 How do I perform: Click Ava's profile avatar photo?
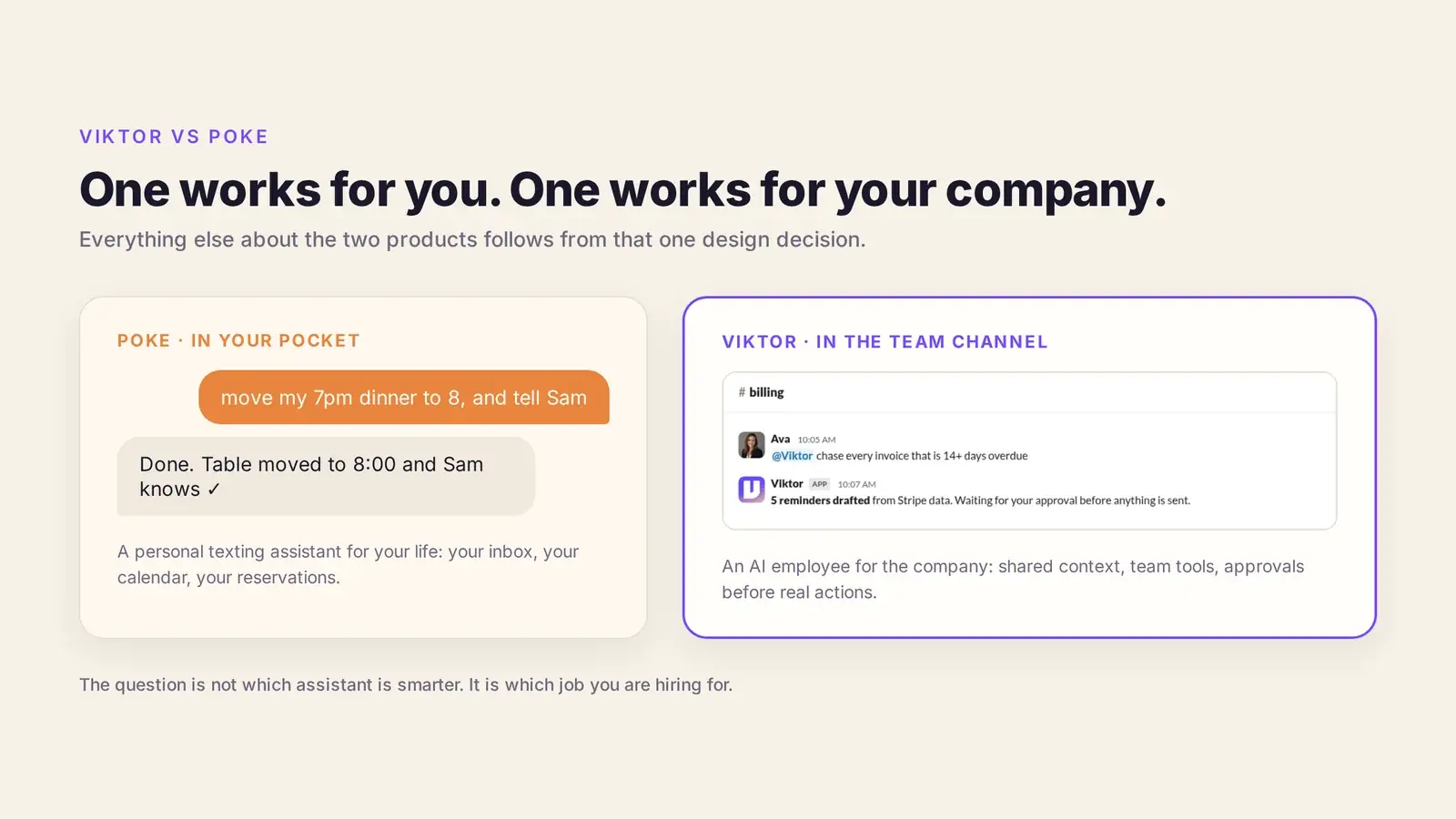coord(751,445)
